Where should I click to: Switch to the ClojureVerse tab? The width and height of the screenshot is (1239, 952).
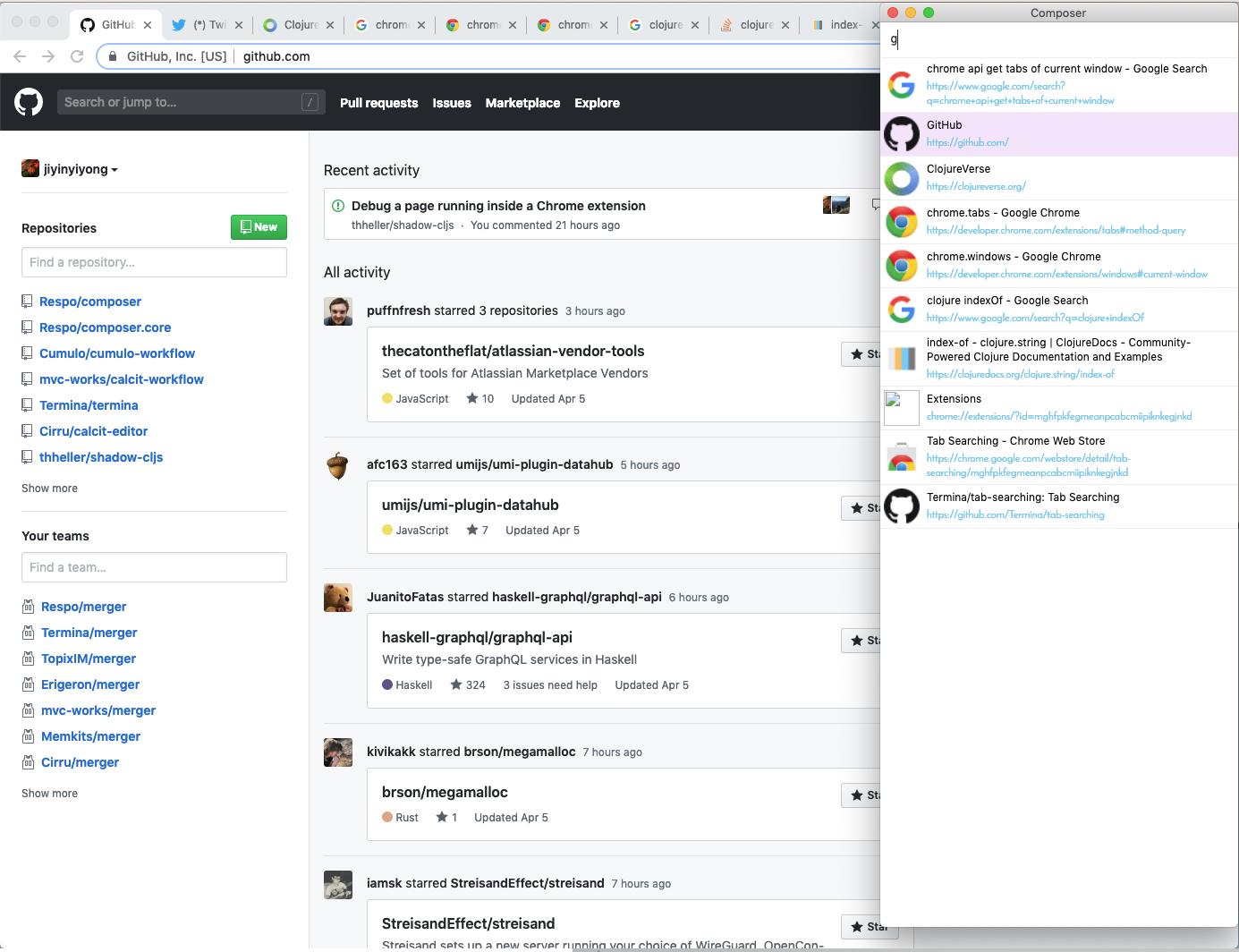[x=297, y=25]
